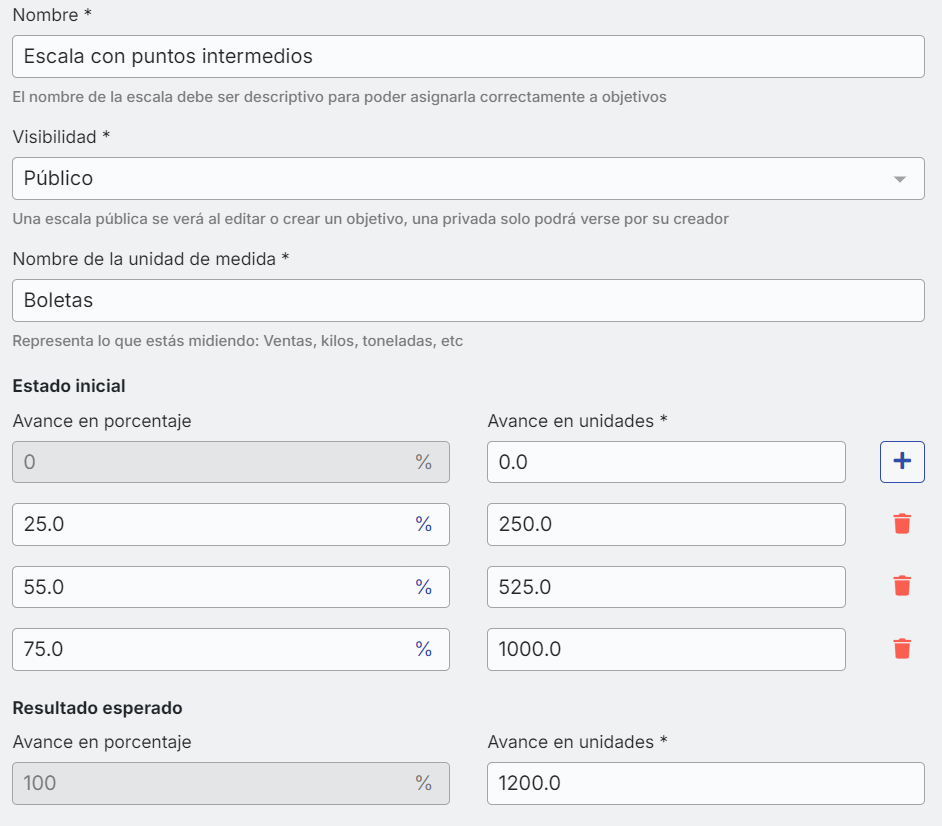Click the percent symbol in the 25.0 row
This screenshot has width=942, height=826.
point(424,524)
